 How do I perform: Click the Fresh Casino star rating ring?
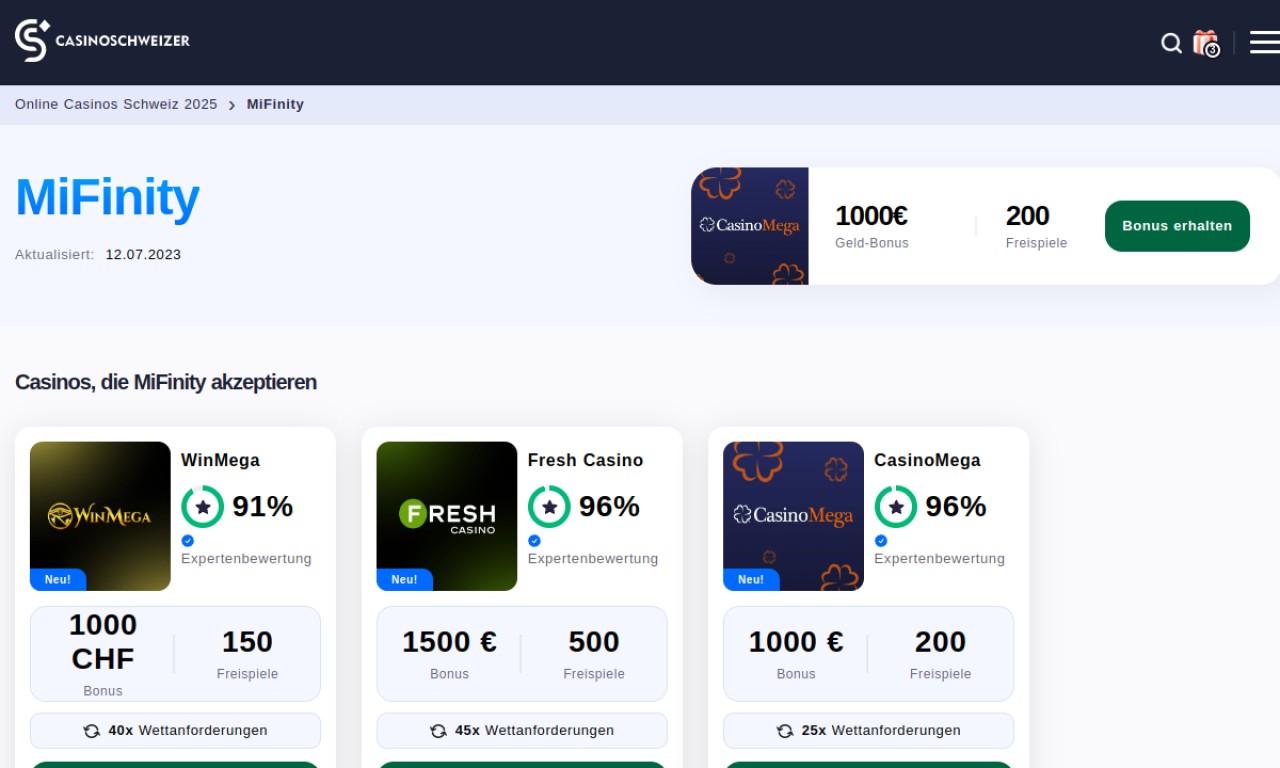(x=550, y=507)
